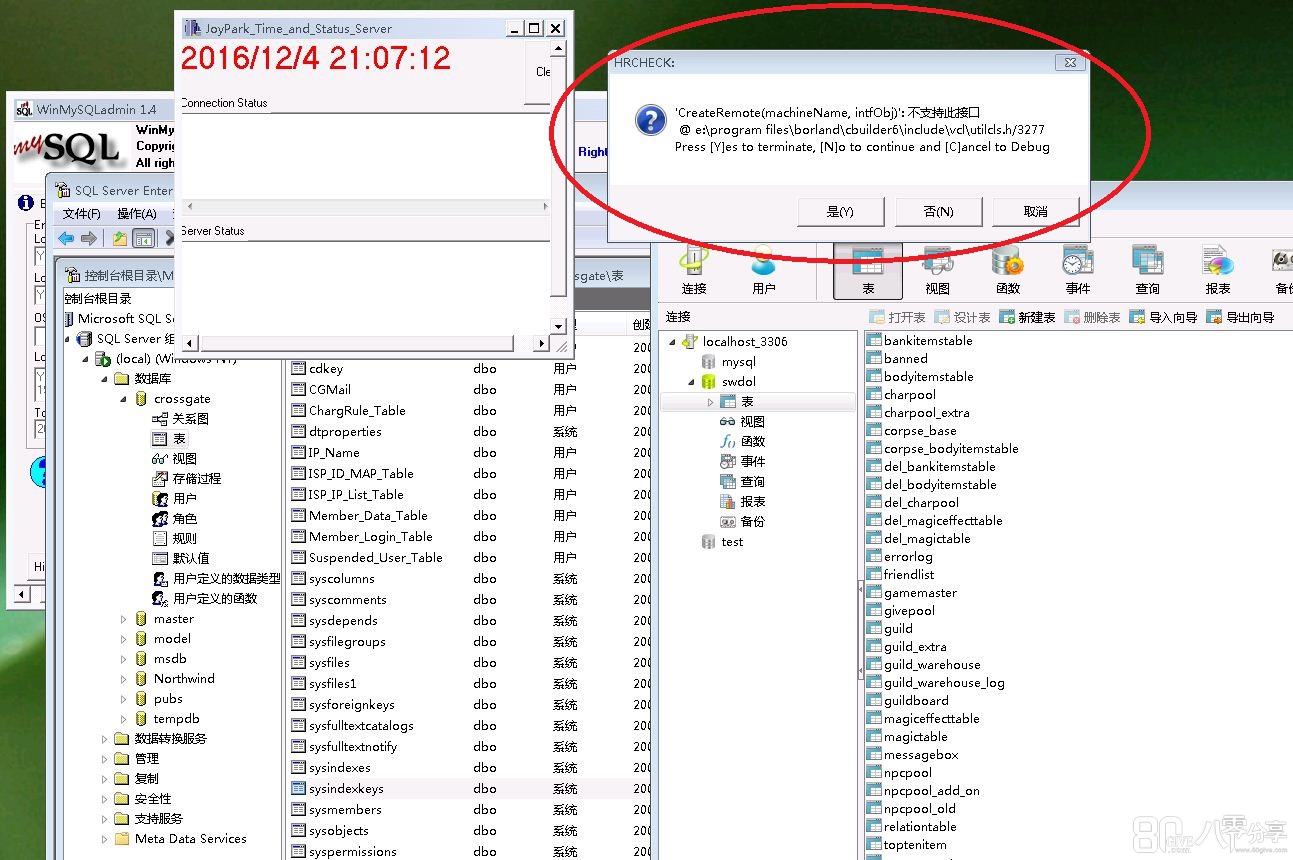Image resolution: width=1293 pixels, height=860 pixels.
Task: Select the banned table in Navicat list
Action: [897, 359]
